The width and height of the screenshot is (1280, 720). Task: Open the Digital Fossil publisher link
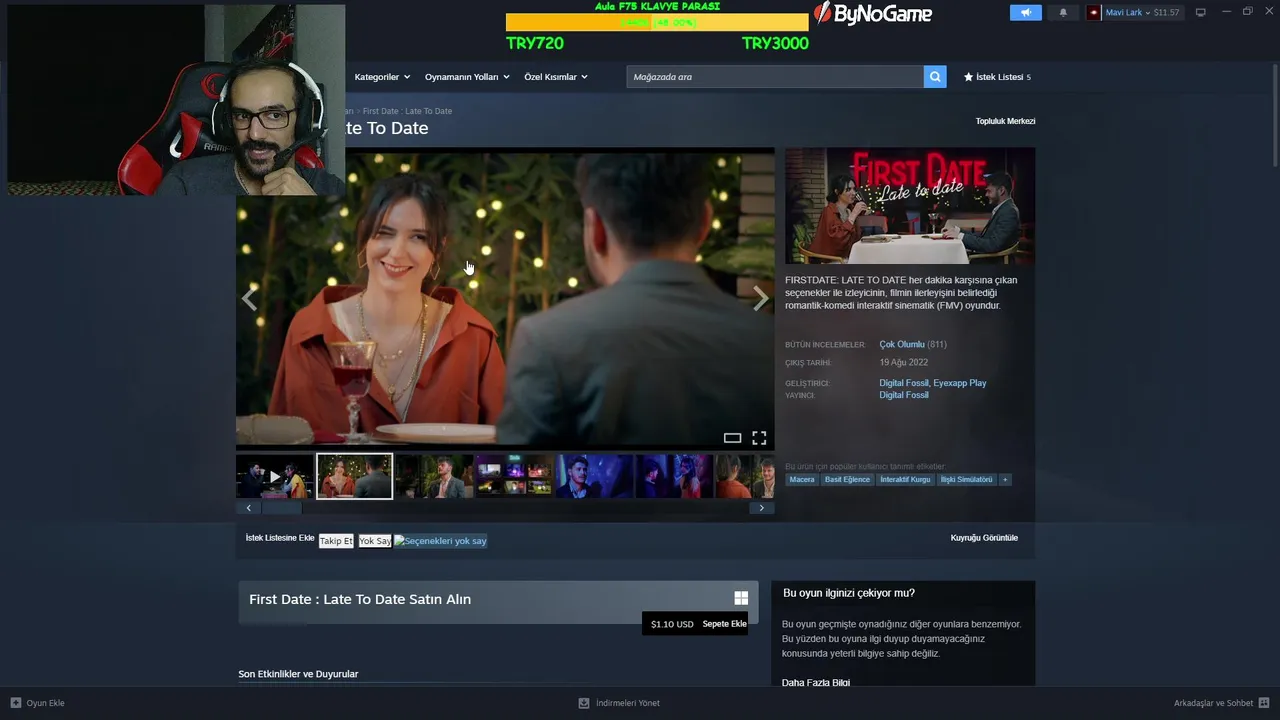[x=904, y=395]
